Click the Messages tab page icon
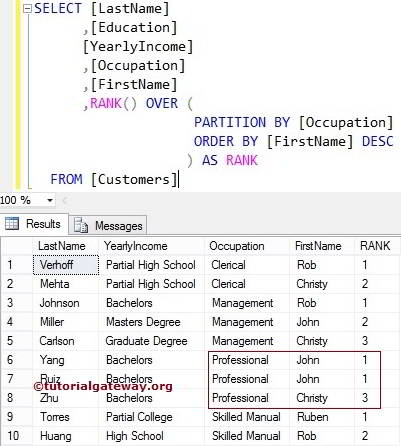This screenshot has height=446, width=401. pos(81,225)
